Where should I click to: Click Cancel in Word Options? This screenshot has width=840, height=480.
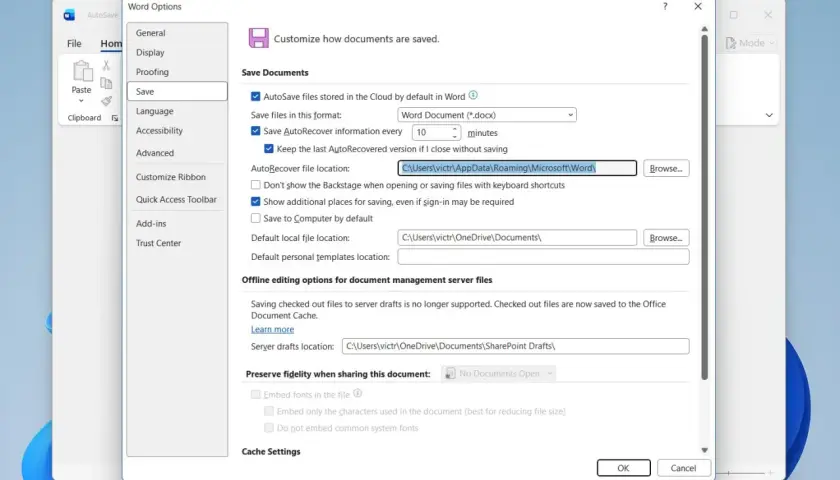click(684, 468)
